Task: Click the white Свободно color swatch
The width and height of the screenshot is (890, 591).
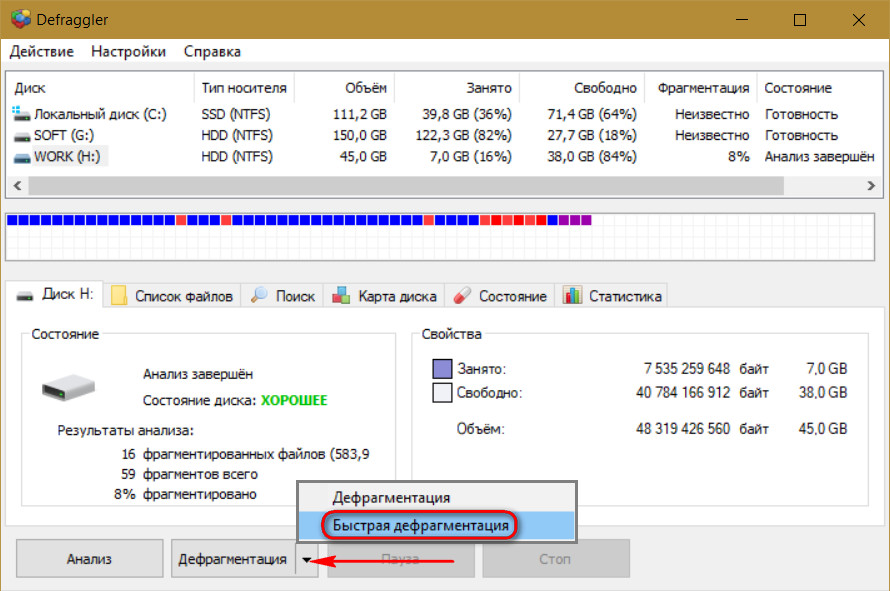Action: pos(442,392)
